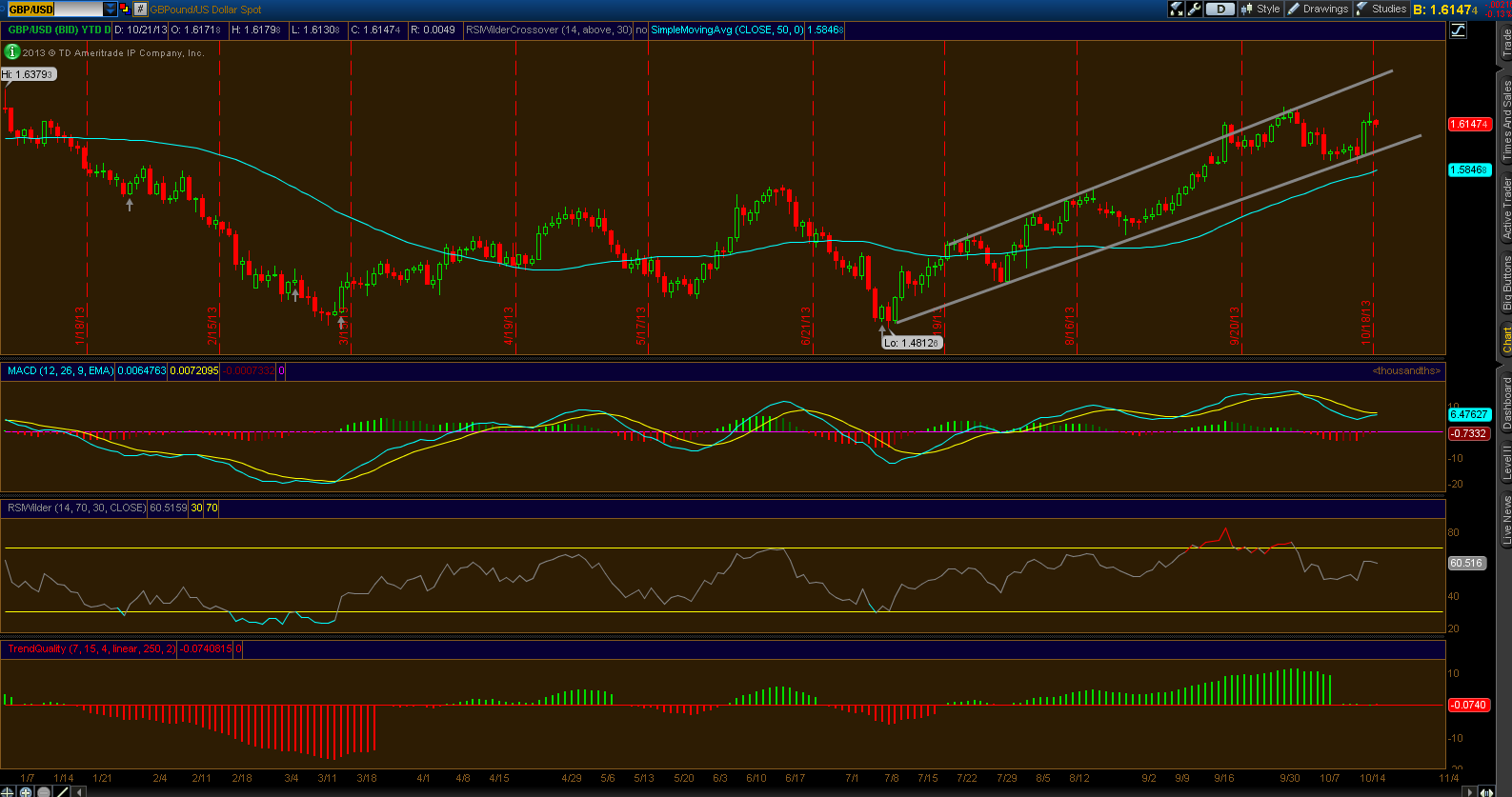Expand the GBP/USD symbol dropdown arrow
1512x797 pixels.
point(111,9)
